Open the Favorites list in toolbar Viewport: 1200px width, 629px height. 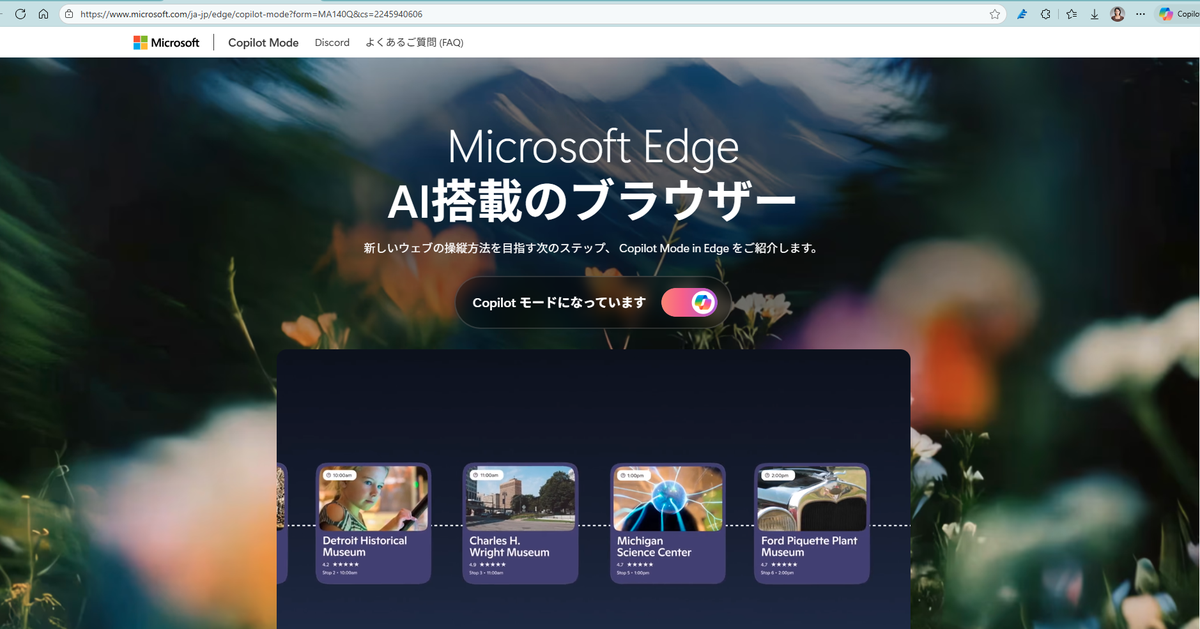(1071, 14)
